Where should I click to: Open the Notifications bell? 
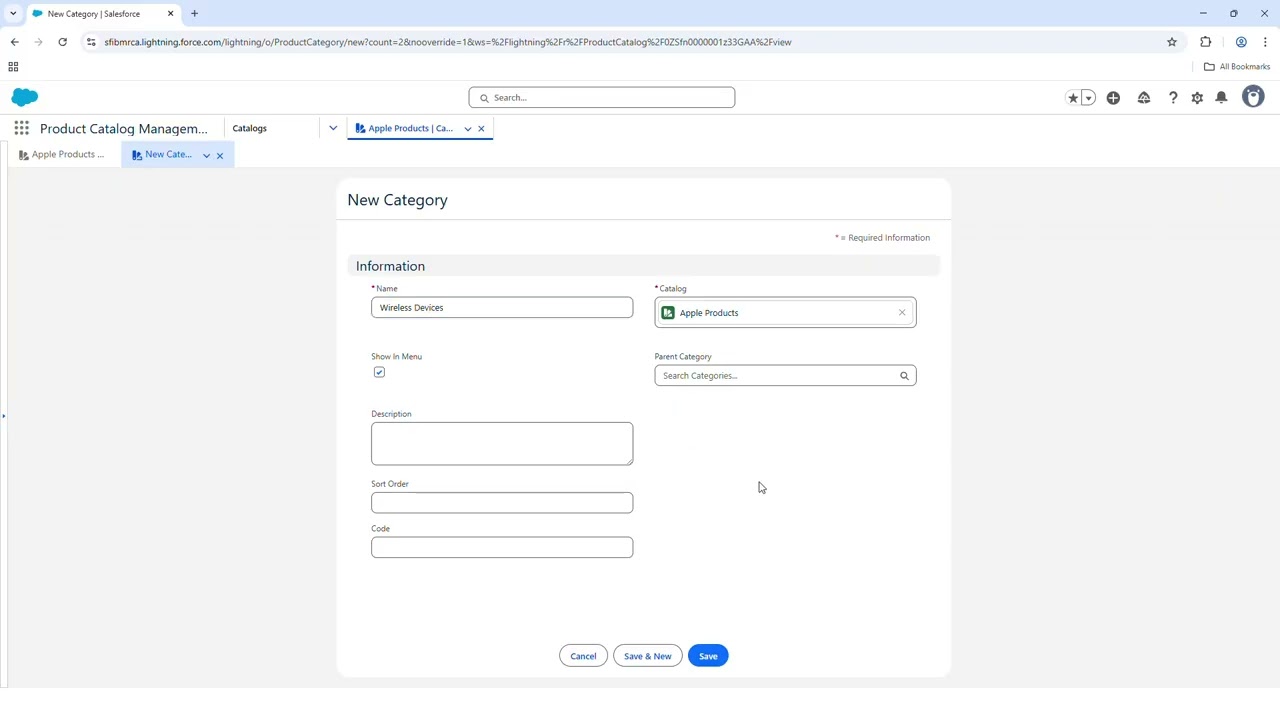(x=1221, y=98)
